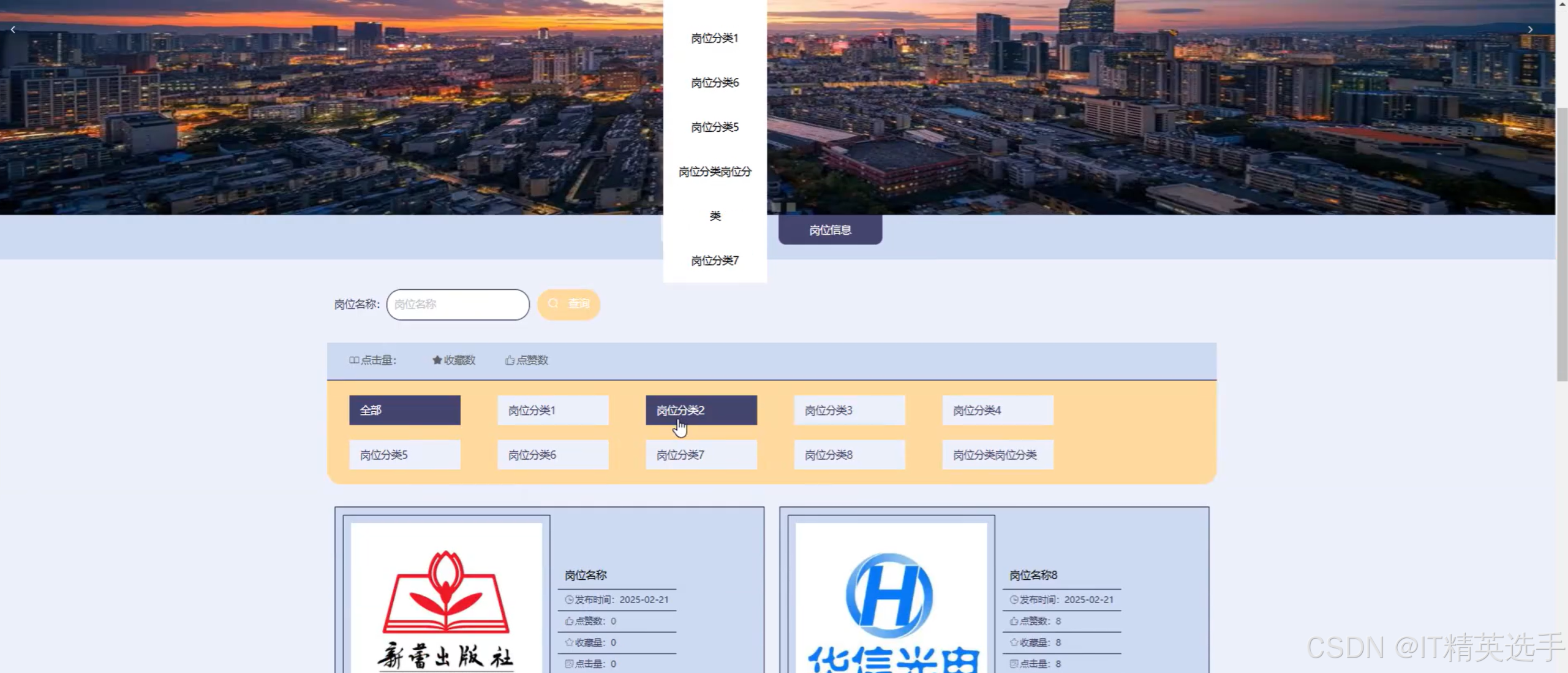1568x673 pixels.
Task: Click the thumbs-up icon beside 点赞数 on 岗位名称8 card
Action: point(1014,621)
